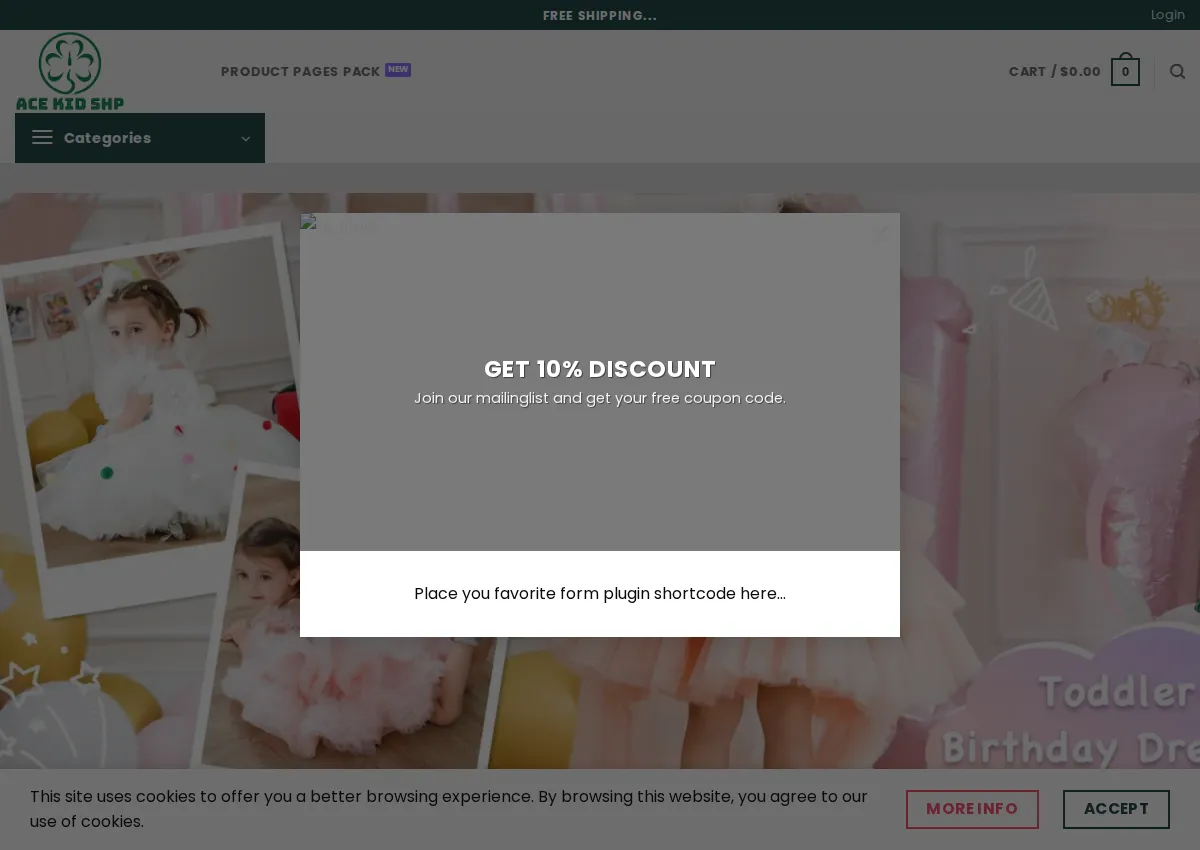The image size is (1200, 850).
Task: Close the discount popup with the X
Action: tap(880, 233)
